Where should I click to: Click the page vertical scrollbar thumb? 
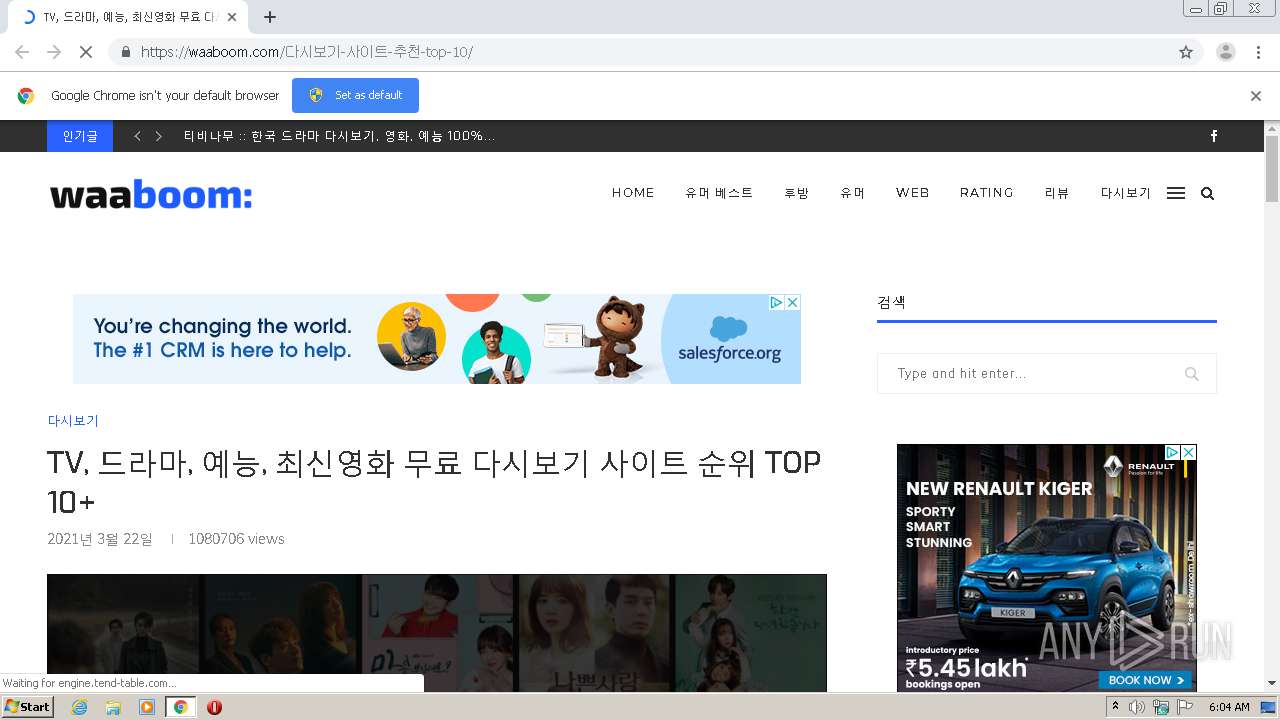(1272, 168)
